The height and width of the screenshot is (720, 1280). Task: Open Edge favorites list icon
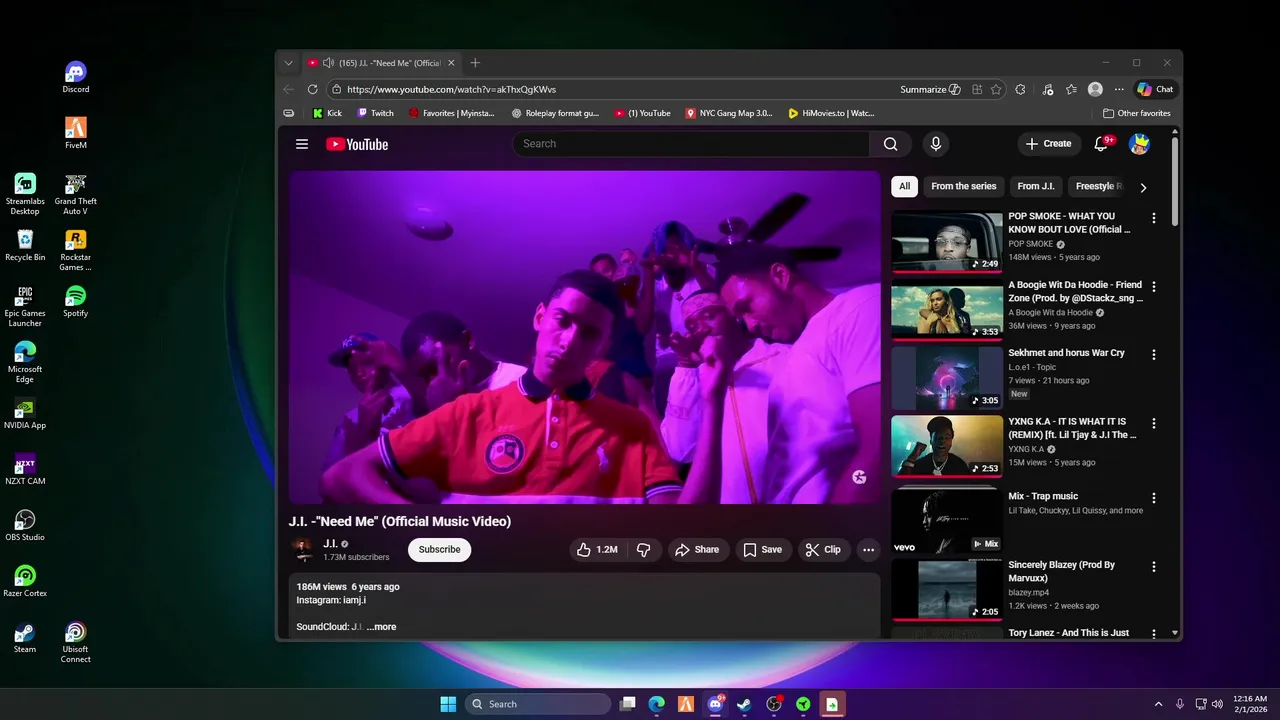point(1071,89)
